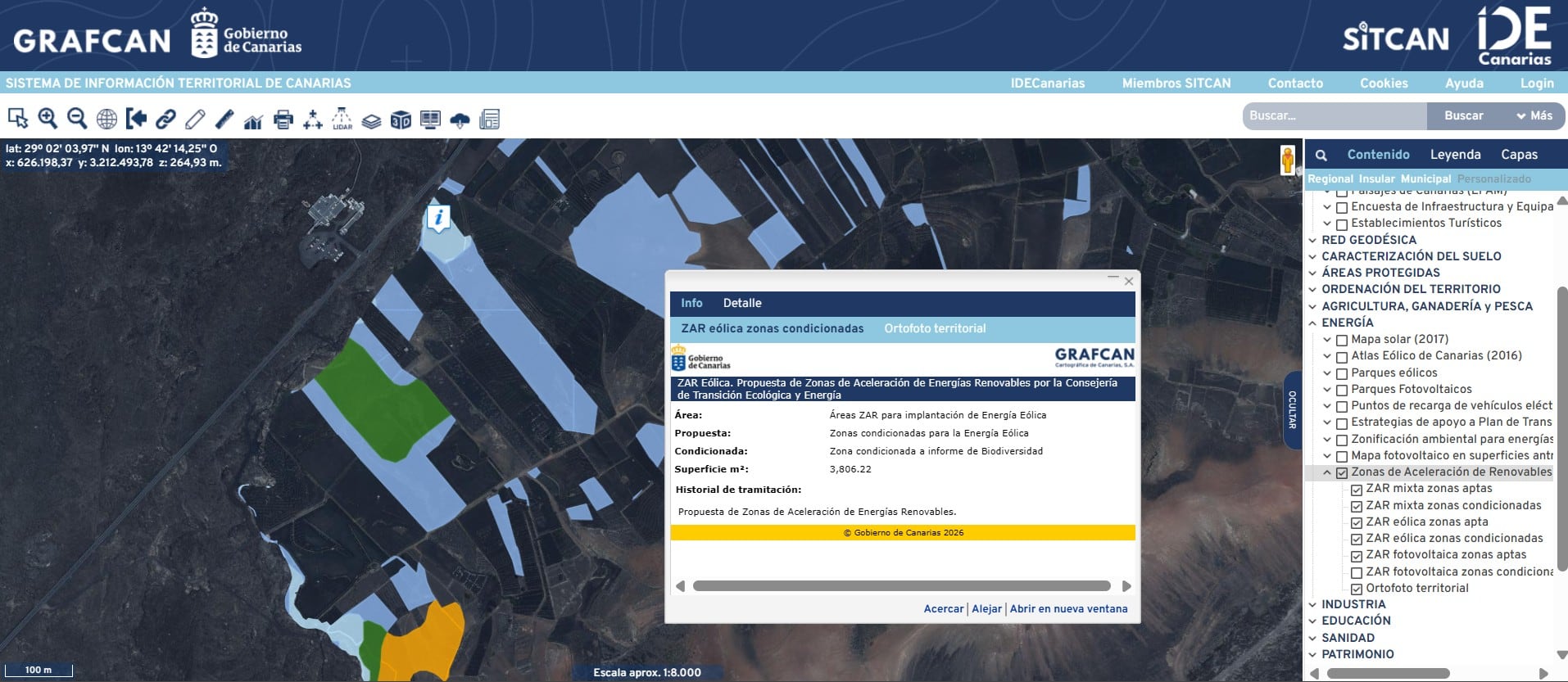Click the print map icon

pos(283,120)
